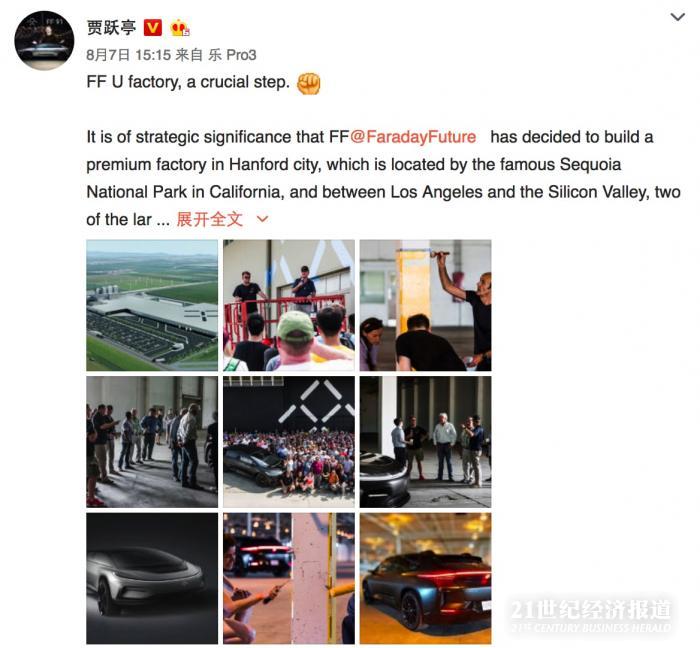Click the chevron beside 展开全文
The height and width of the screenshot is (648, 700).
click(x=262, y=219)
